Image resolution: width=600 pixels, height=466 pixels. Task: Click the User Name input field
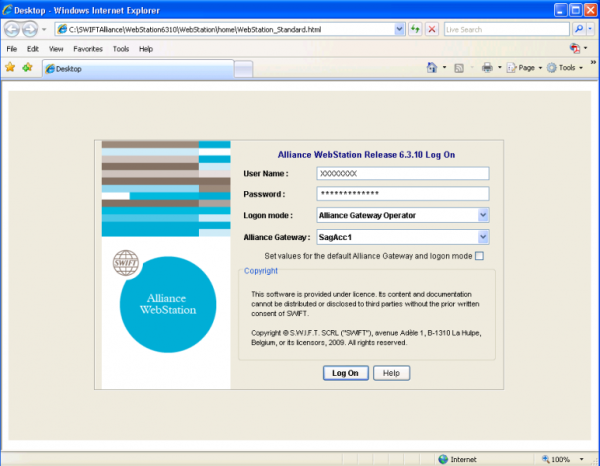(403, 173)
